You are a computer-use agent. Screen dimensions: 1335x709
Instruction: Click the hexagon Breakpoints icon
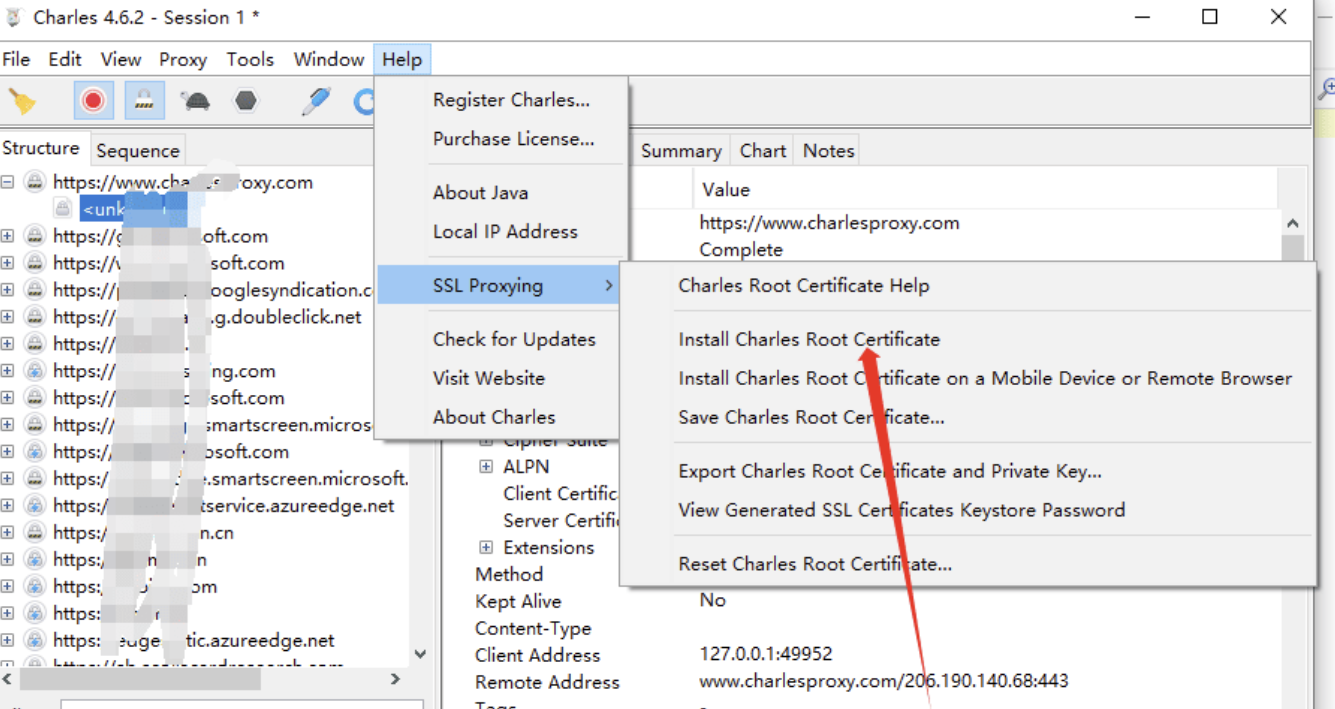(x=246, y=101)
